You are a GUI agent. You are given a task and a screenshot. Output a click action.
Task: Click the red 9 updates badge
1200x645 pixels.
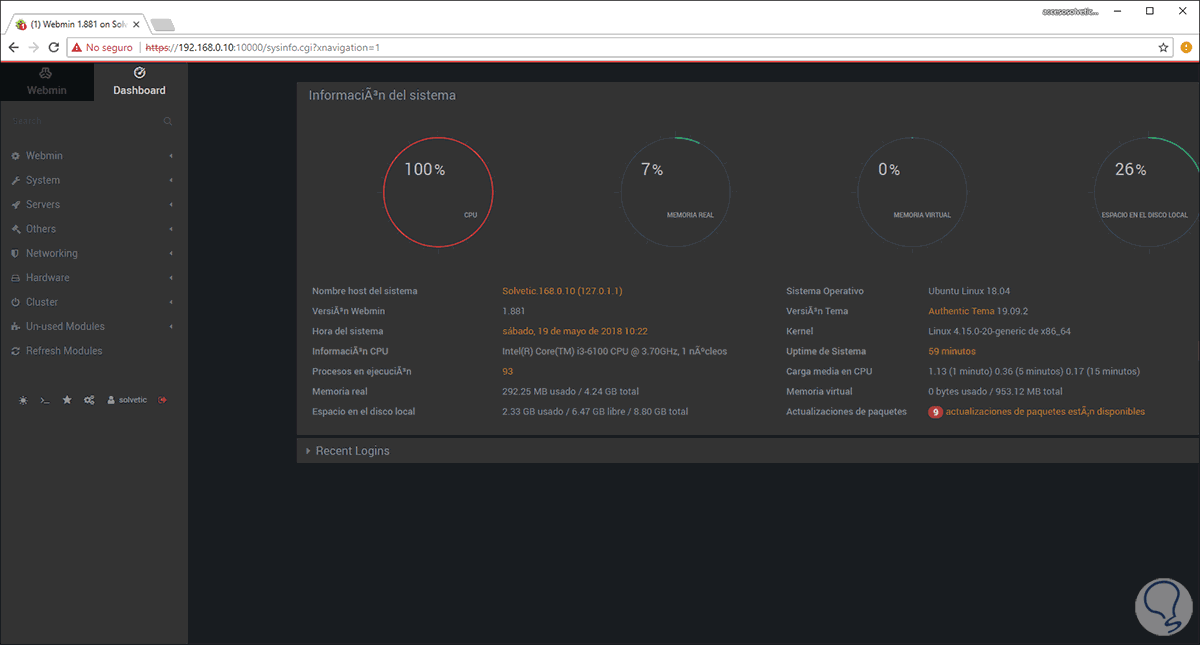(x=935, y=411)
